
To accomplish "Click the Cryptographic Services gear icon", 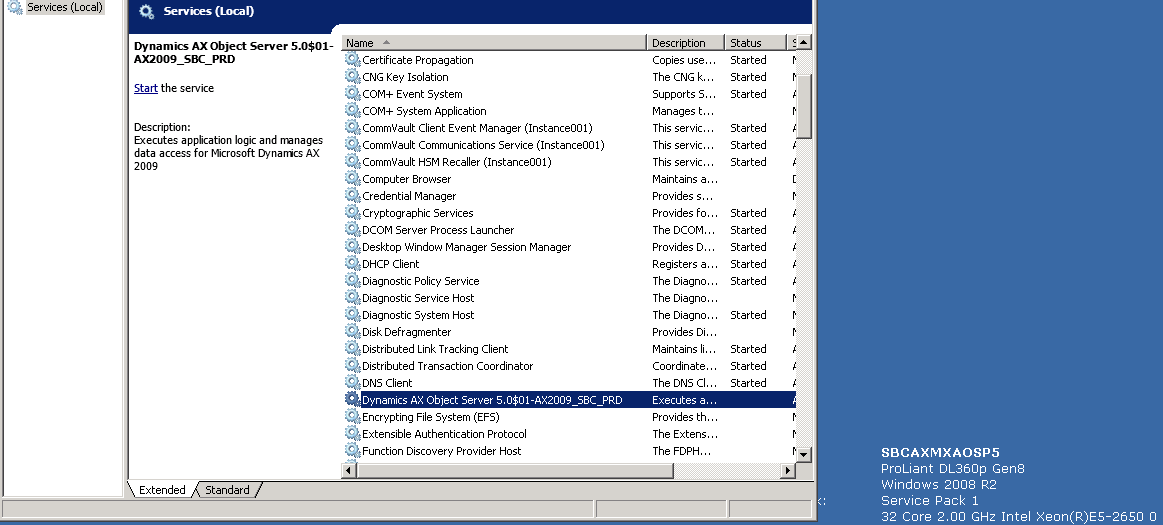I will [352, 213].
